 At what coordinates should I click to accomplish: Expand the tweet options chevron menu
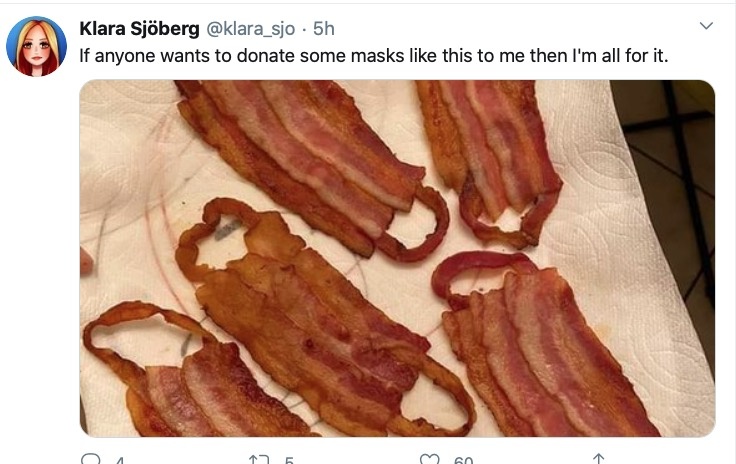(706, 25)
